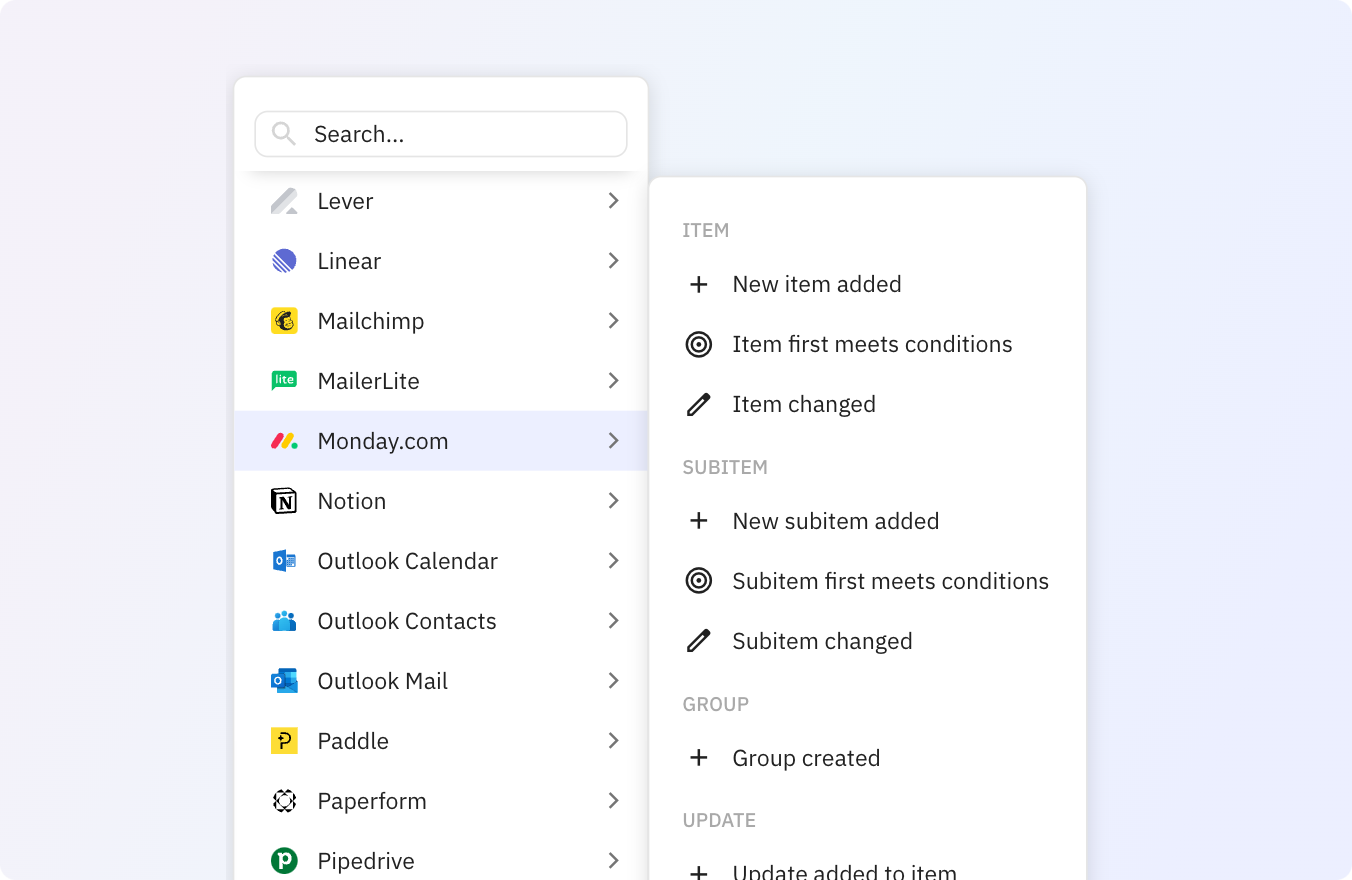Screen dimensions: 1352x880
Task: Expand the Outlook Contacts row chevron
Action: point(613,621)
